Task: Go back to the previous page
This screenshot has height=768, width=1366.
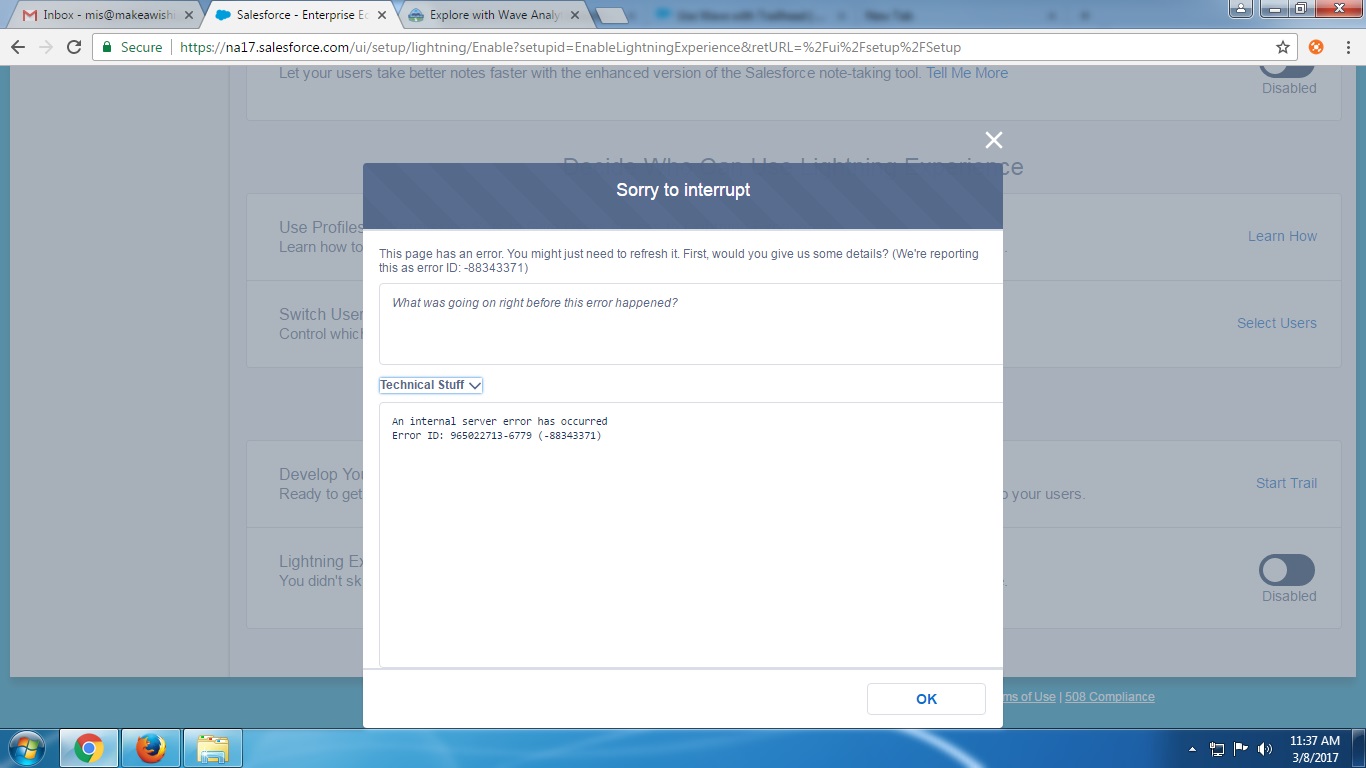Action: tap(18, 47)
